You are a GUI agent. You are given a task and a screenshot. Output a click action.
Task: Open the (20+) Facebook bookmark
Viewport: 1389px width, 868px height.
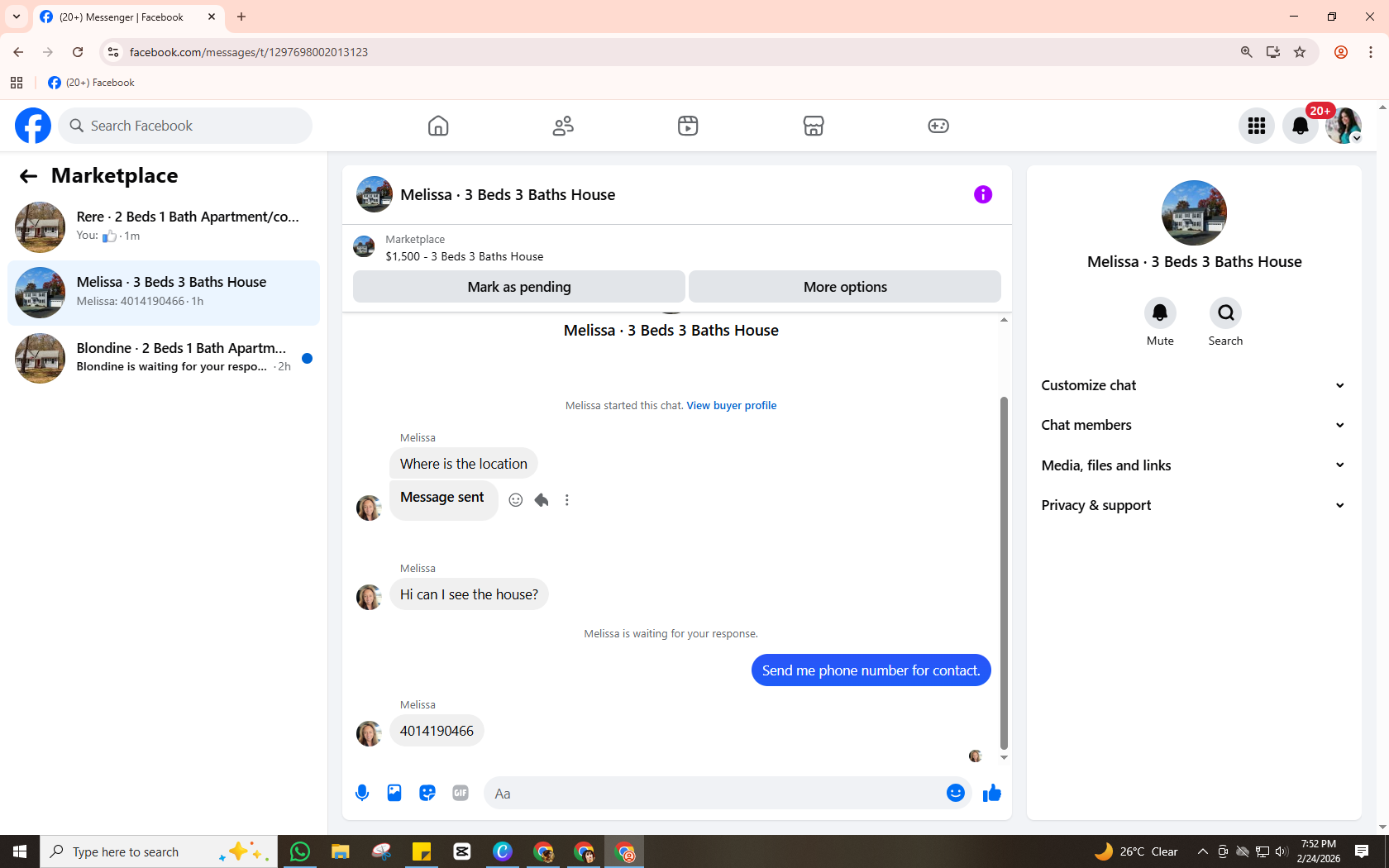pos(91,83)
